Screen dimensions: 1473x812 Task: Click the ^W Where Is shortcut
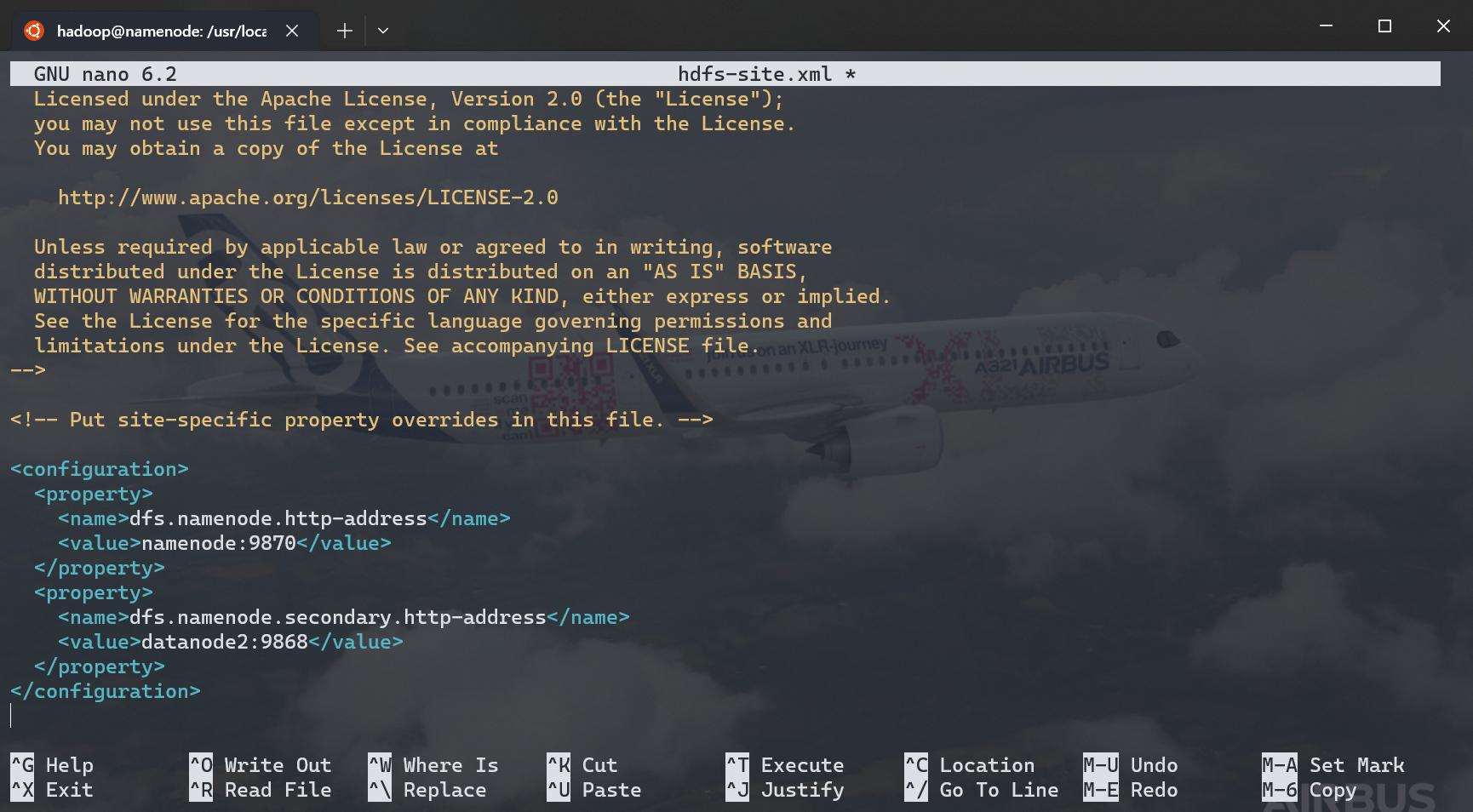pyautogui.click(x=433, y=765)
